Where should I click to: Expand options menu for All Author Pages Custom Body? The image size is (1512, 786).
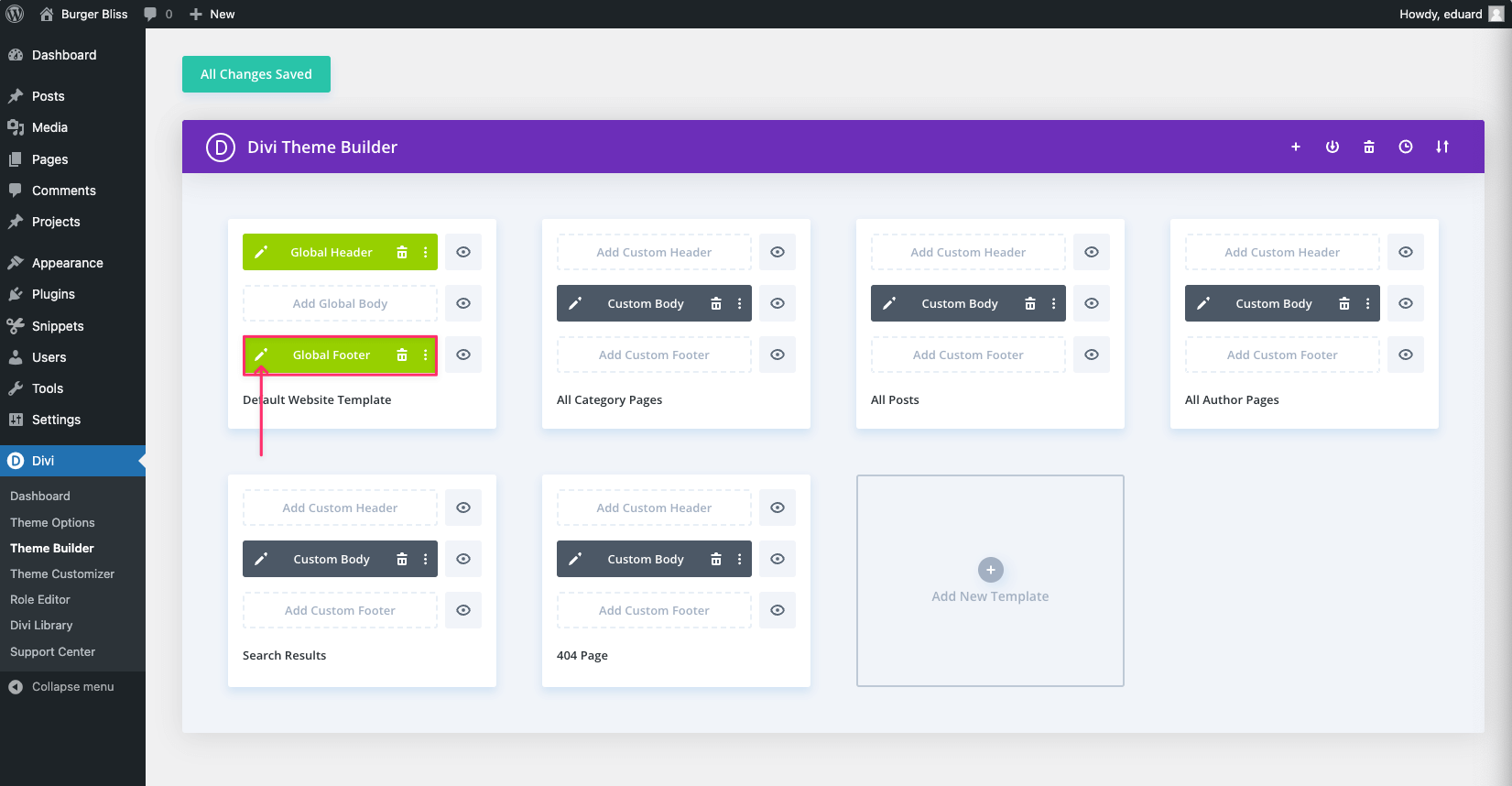(x=1368, y=303)
